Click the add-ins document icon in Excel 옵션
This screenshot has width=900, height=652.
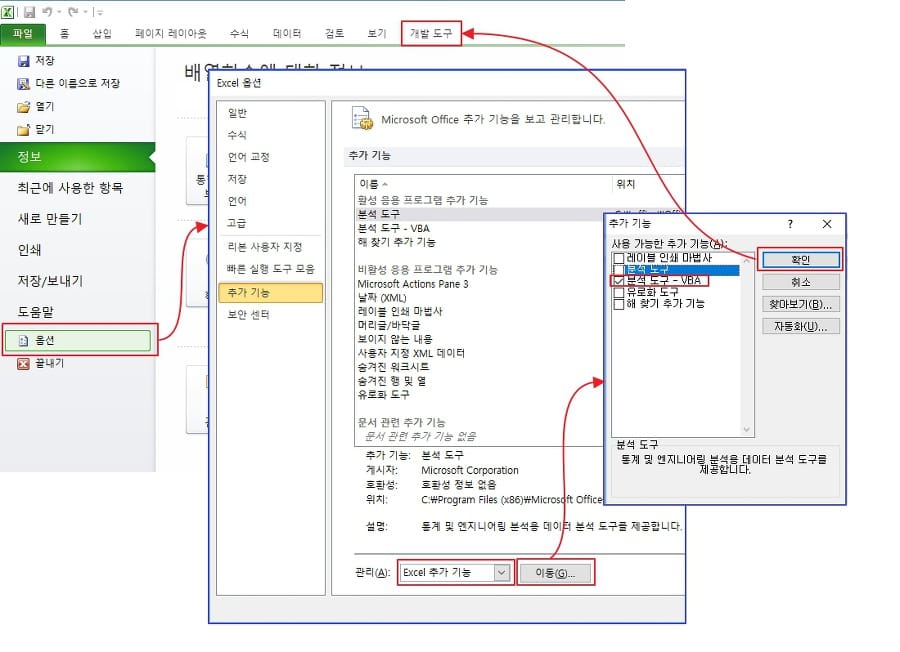(x=362, y=118)
